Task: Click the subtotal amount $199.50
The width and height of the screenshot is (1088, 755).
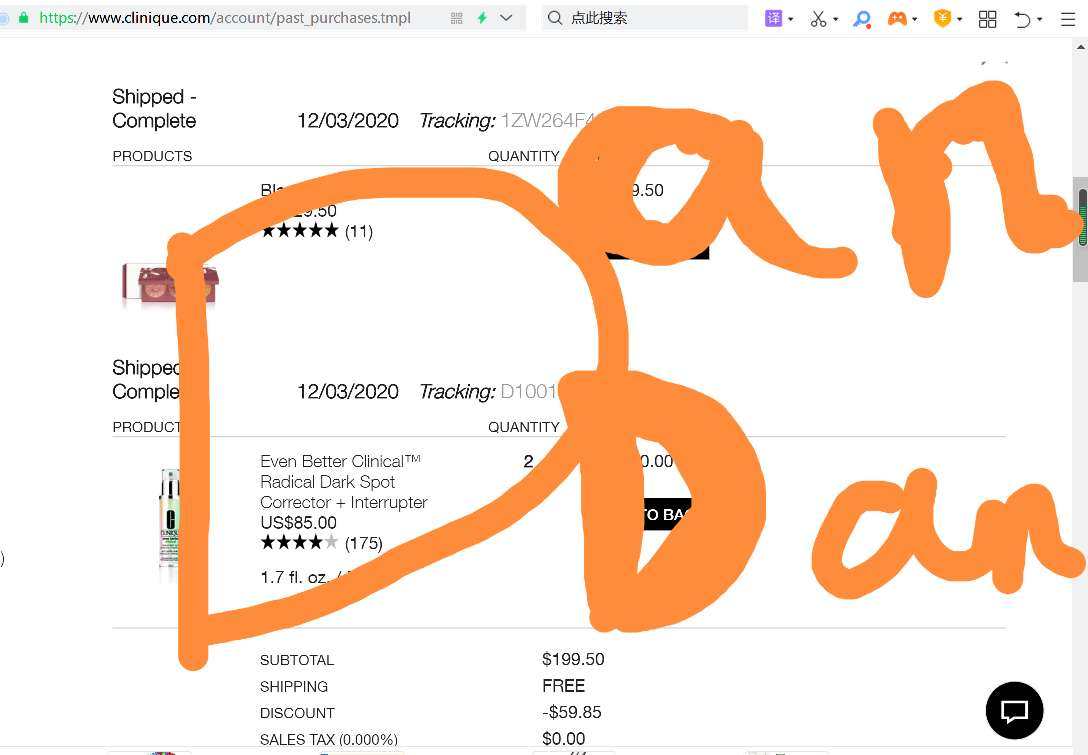Action: [x=573, y=659]
